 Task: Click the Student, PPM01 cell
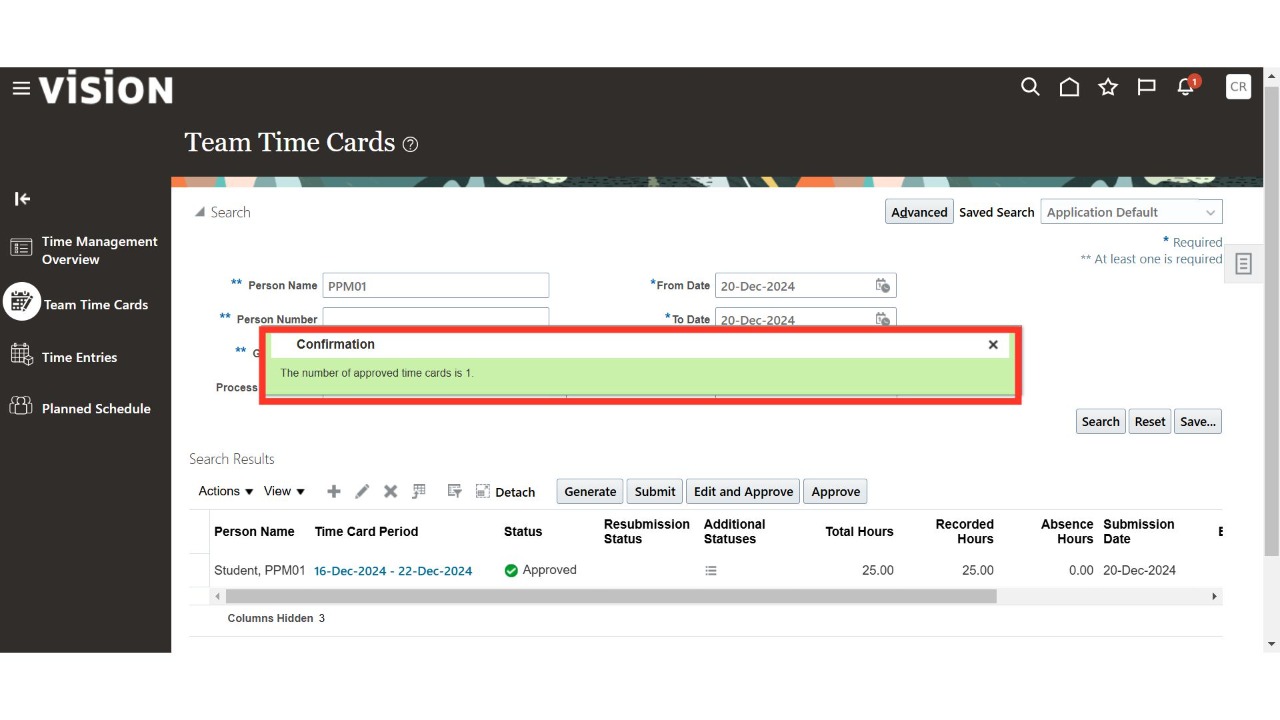pyautogui.click(x=259, y=570)
